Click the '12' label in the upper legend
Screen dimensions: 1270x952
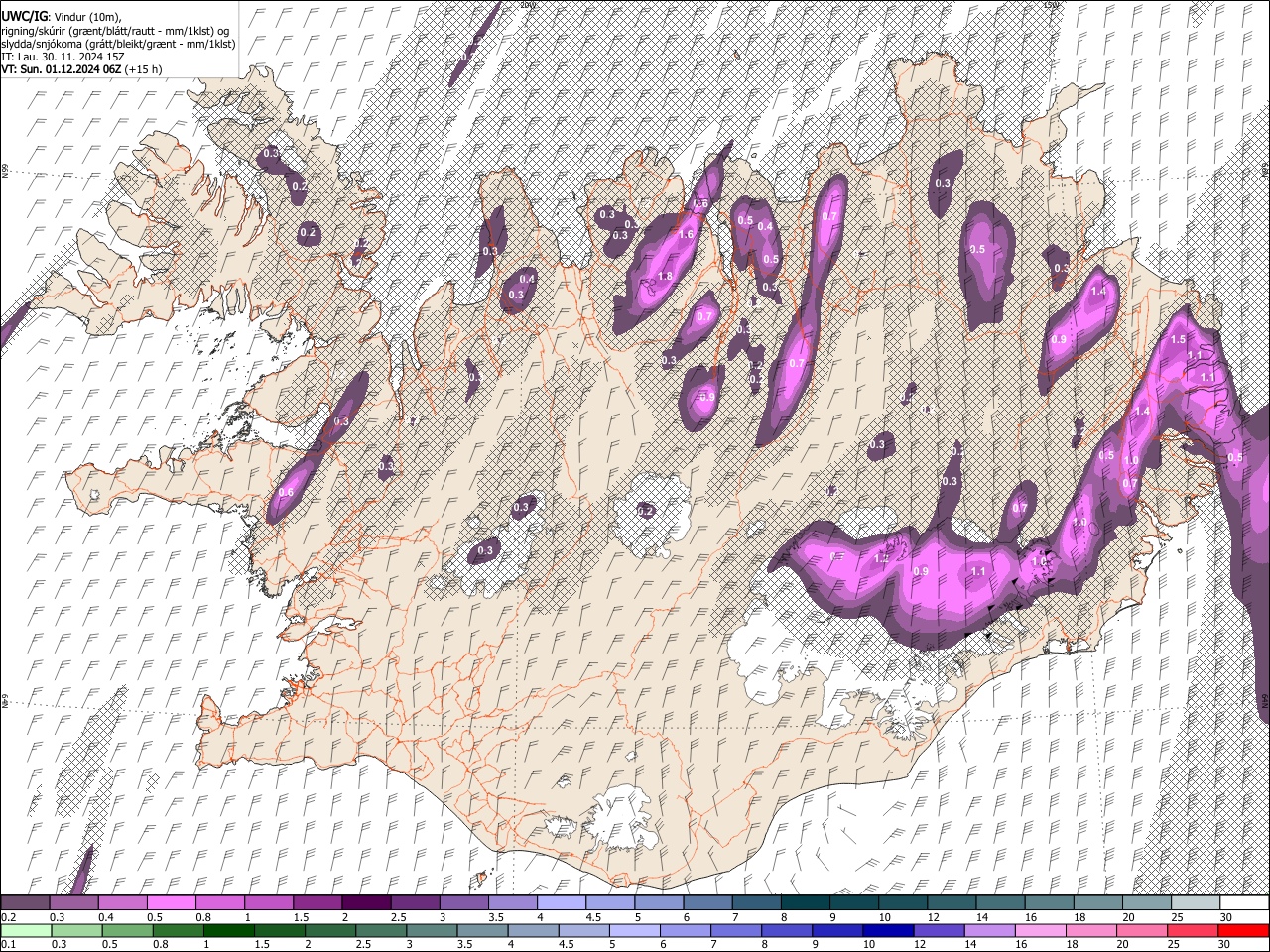tap(933, 917)
